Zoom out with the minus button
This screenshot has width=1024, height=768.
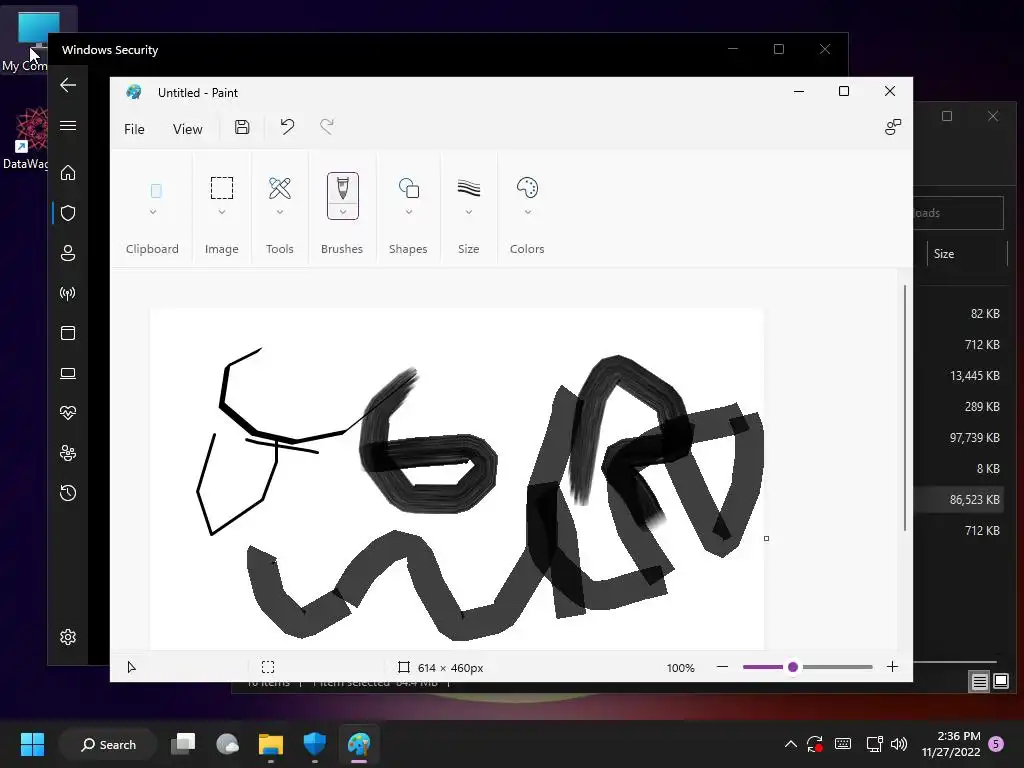pos(722,667)
